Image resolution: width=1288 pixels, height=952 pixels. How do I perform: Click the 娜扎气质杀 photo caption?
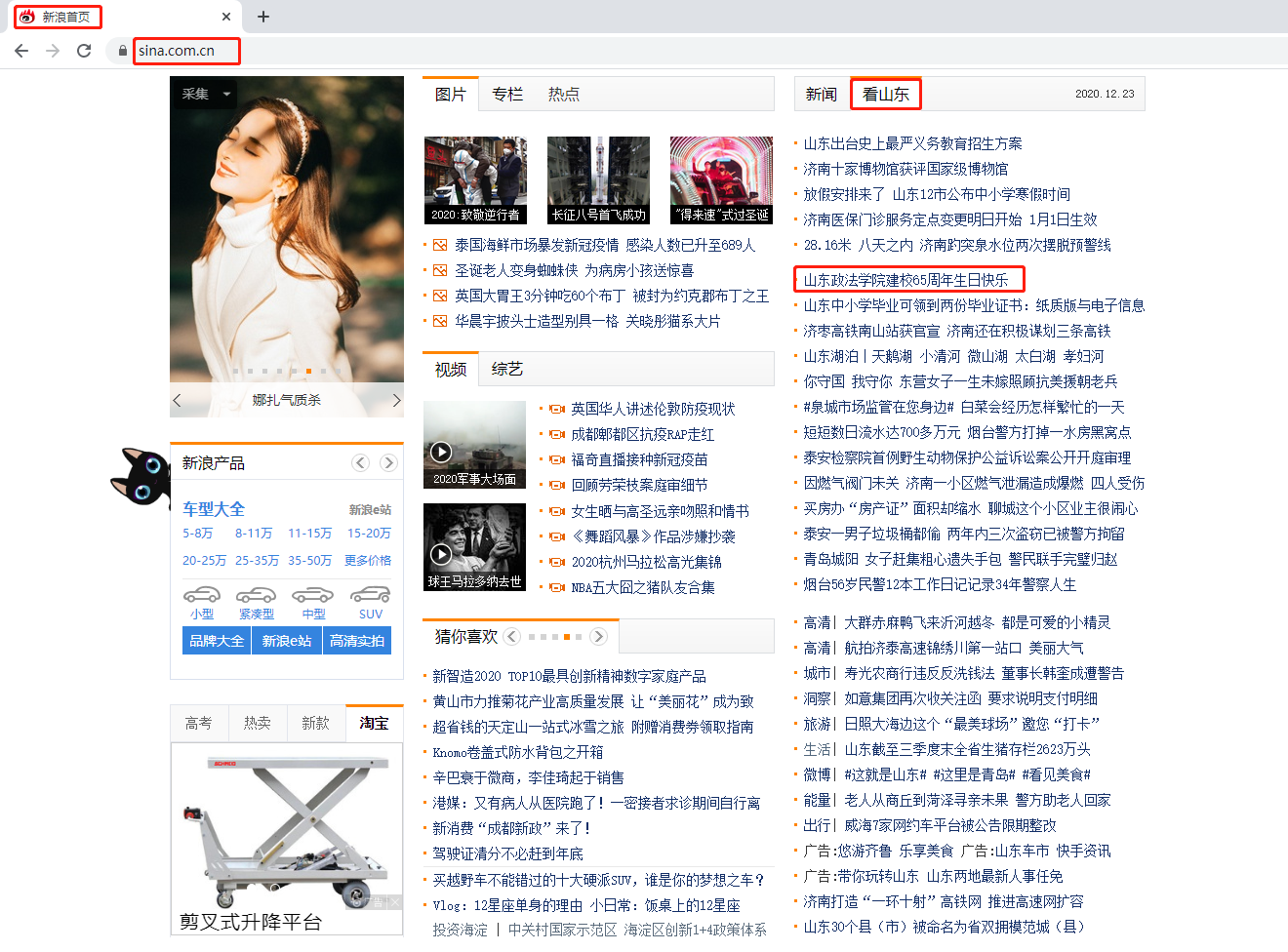click(x=287, y=400)
